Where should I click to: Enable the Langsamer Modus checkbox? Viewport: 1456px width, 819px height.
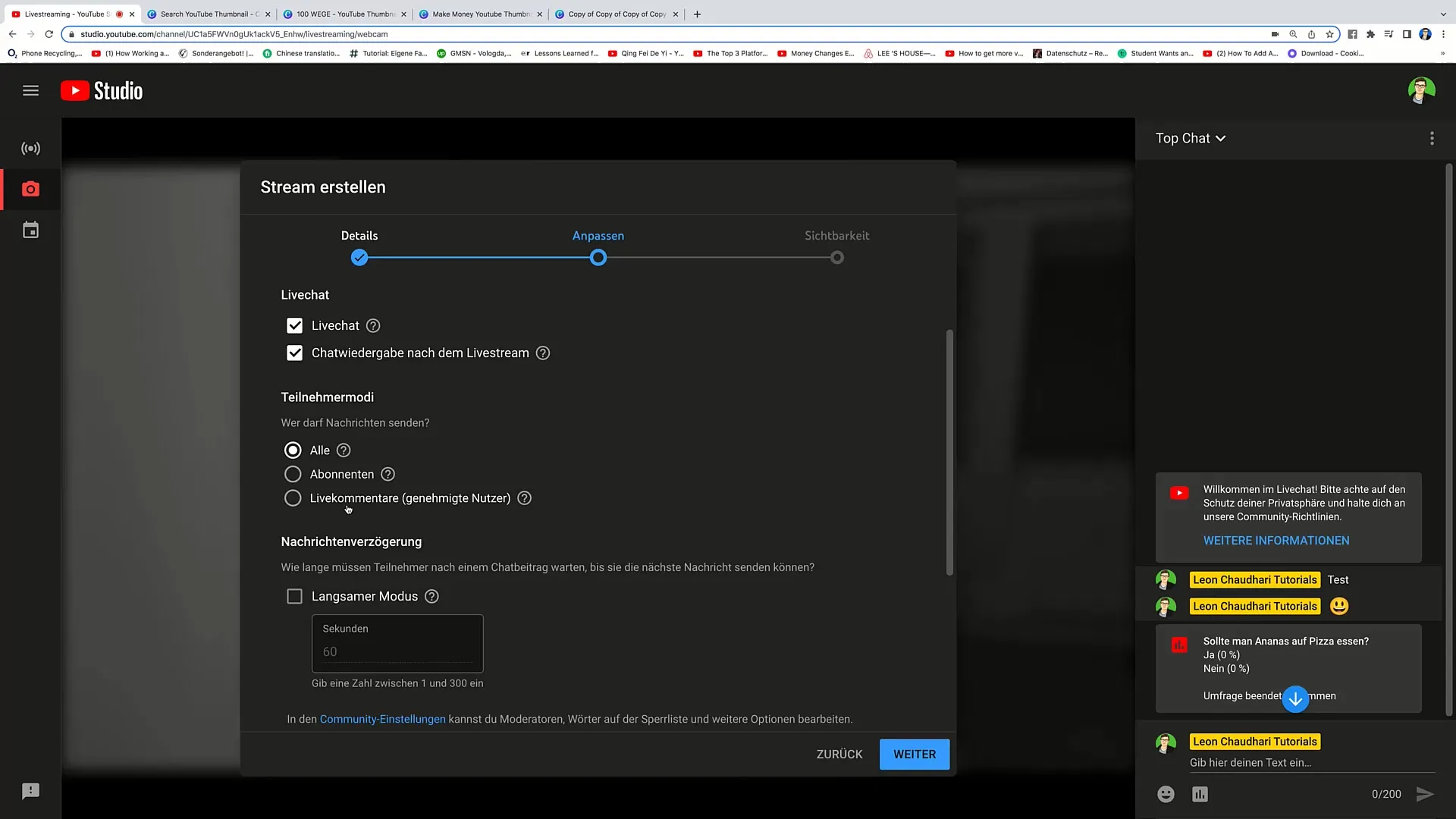[294, 597]
